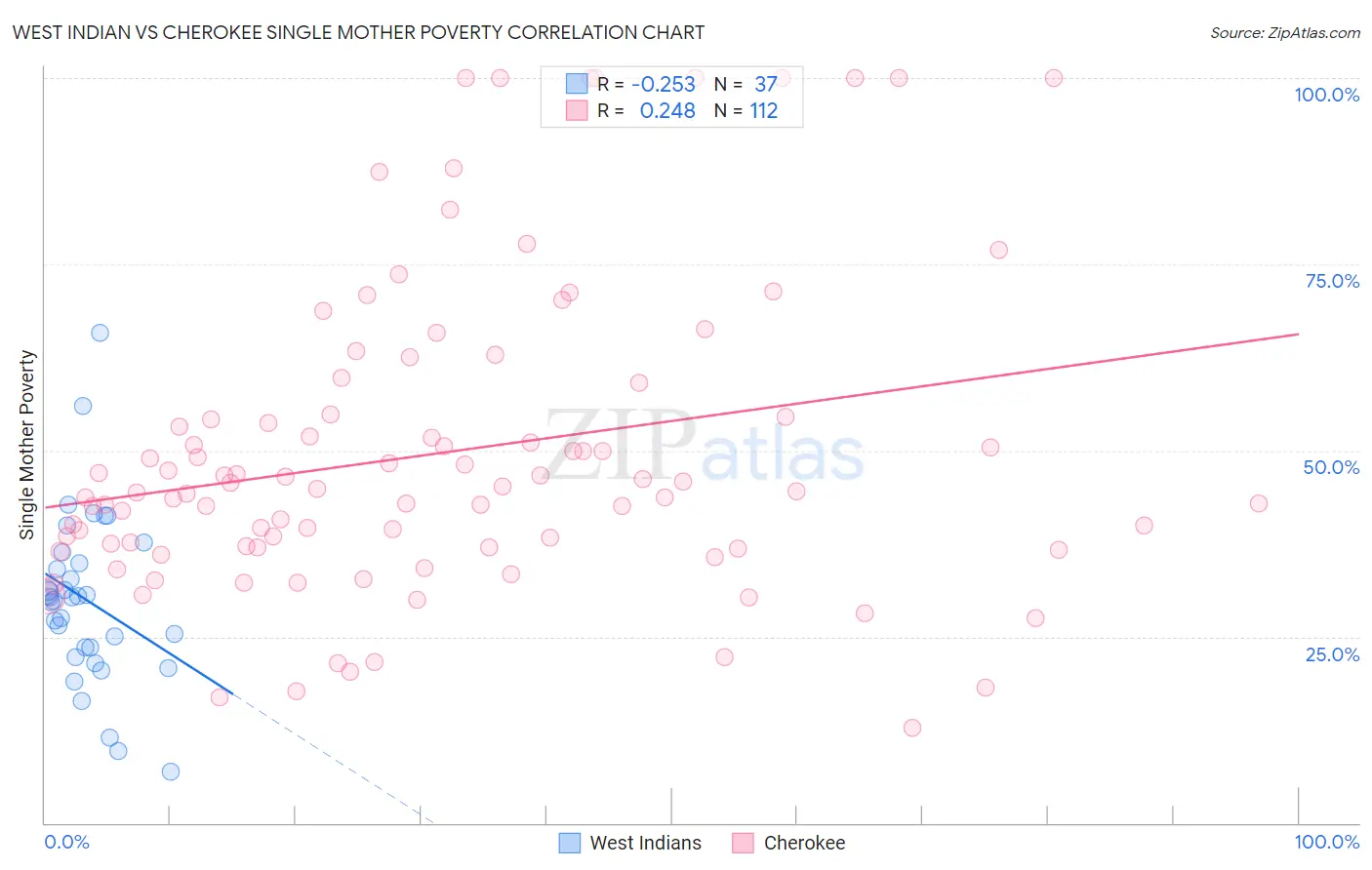Click the ZIPatlas watermark in chart center

pos(705,447)
